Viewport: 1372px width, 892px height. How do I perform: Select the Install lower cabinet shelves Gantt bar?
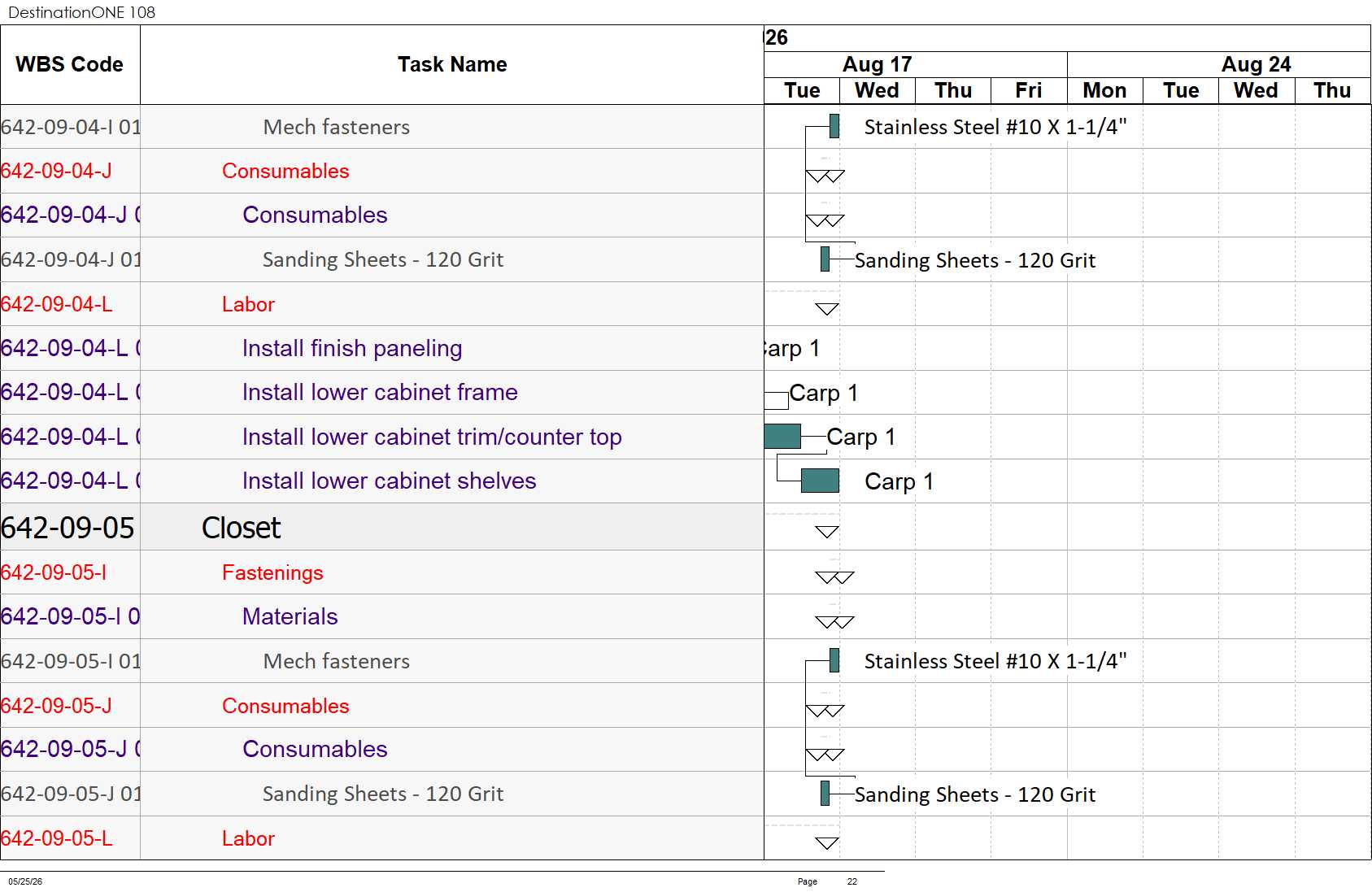(x=820, y=481)
